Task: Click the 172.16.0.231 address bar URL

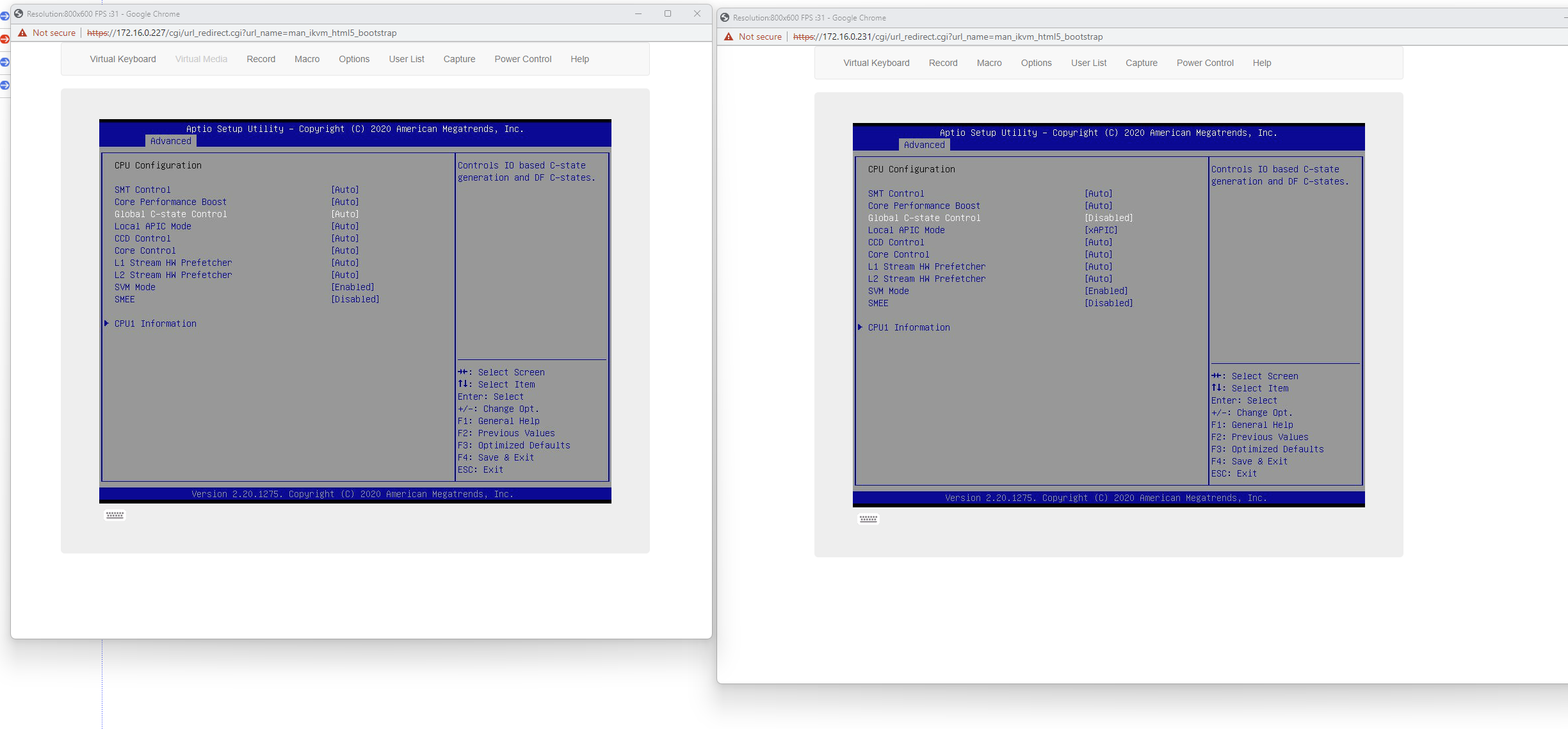Action: point(948,37)
